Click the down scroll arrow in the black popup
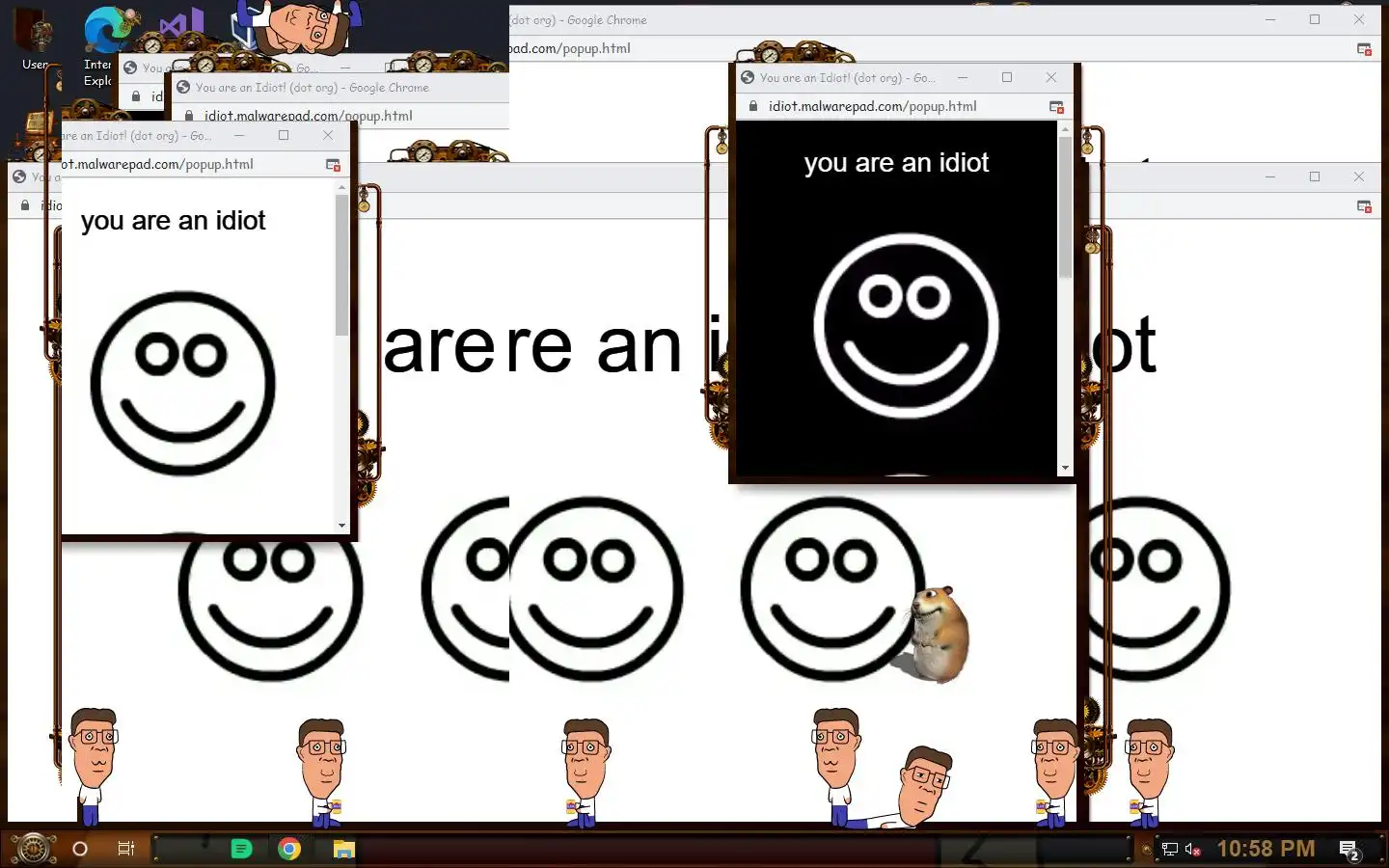The image size is (1389, 868). [x=1065, y=468]
